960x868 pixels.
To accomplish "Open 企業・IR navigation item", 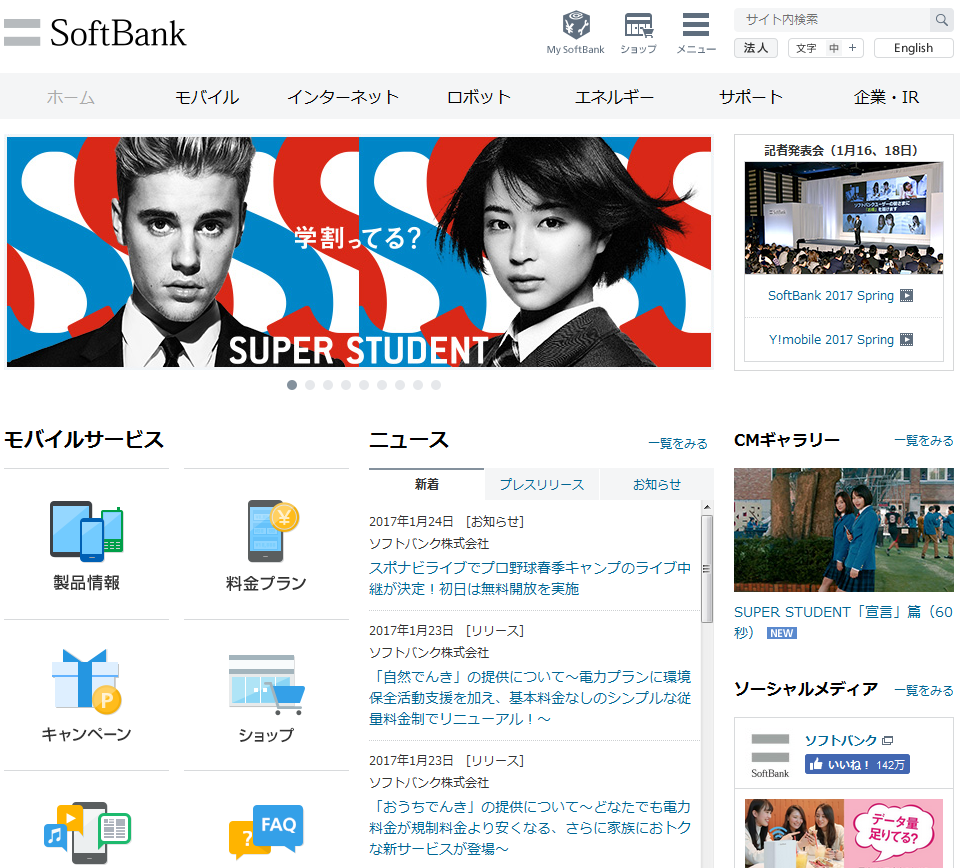I will [x=886, y=97].
